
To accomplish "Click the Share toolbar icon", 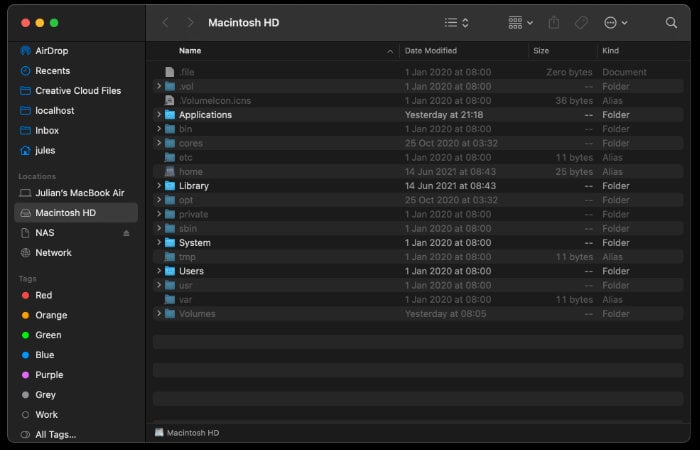I will 554,22.
